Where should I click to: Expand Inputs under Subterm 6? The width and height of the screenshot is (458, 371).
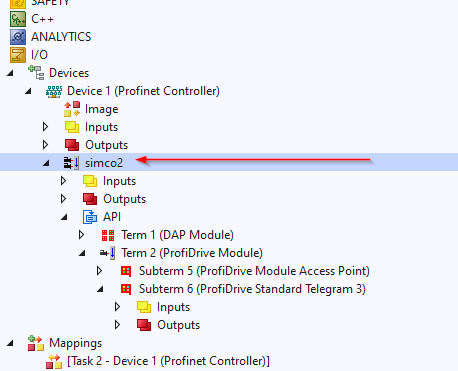coord(117,307)
